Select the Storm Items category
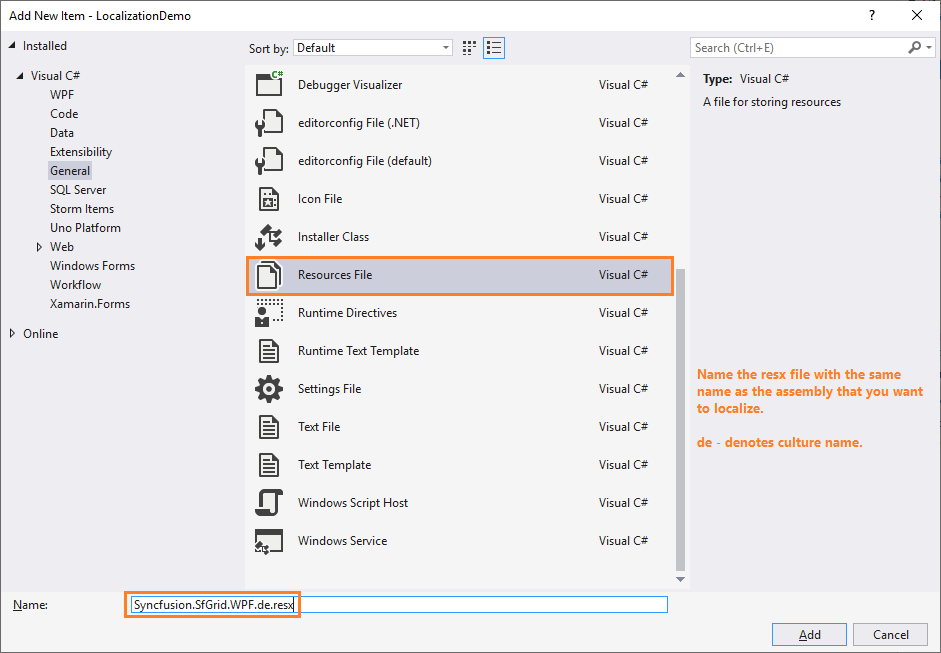This screenshot has height=653, width=941. (x=82, y=209)
